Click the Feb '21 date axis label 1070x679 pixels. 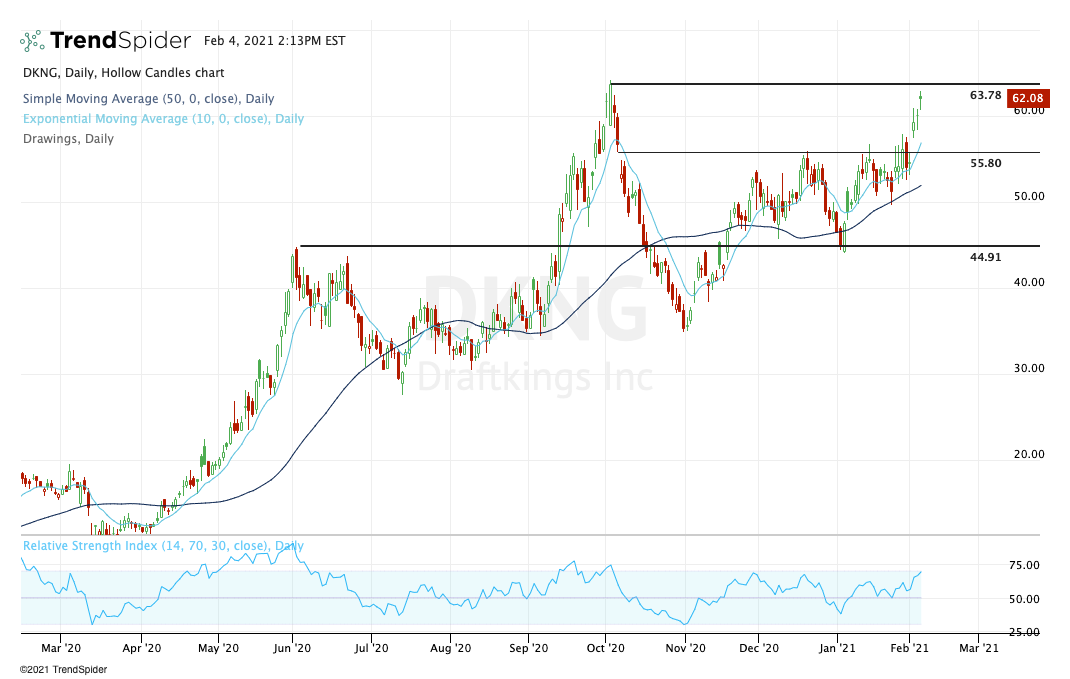[x=909, y=648]
